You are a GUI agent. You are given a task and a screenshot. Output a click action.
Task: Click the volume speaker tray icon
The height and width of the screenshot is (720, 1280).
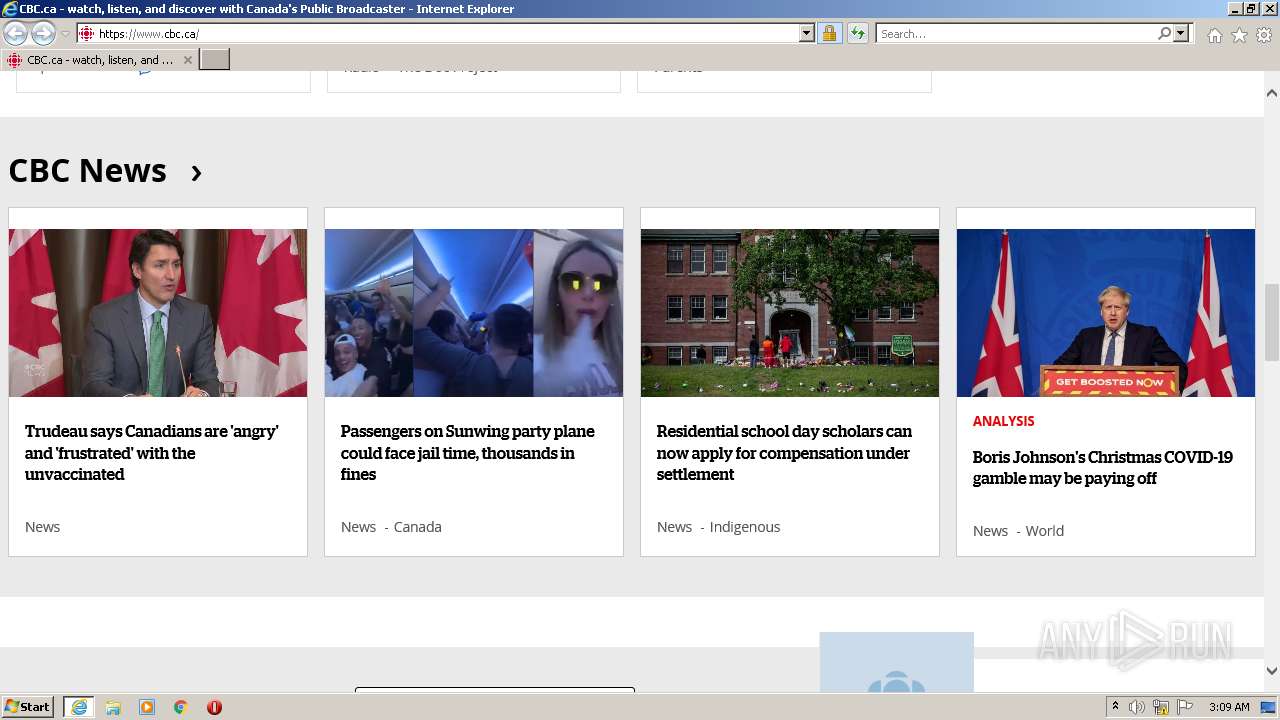tap(1137, 707)
